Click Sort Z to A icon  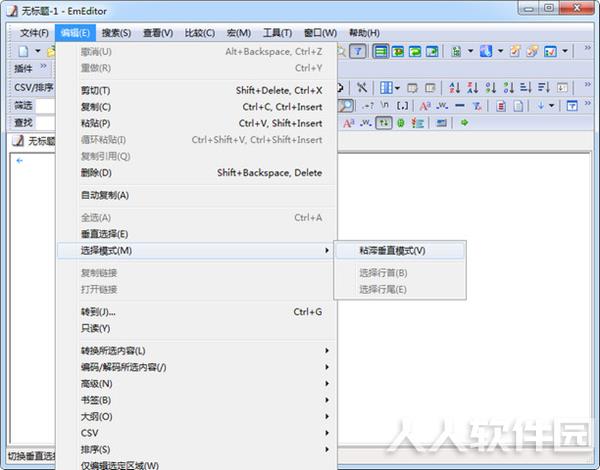click(x=473, y=88)
